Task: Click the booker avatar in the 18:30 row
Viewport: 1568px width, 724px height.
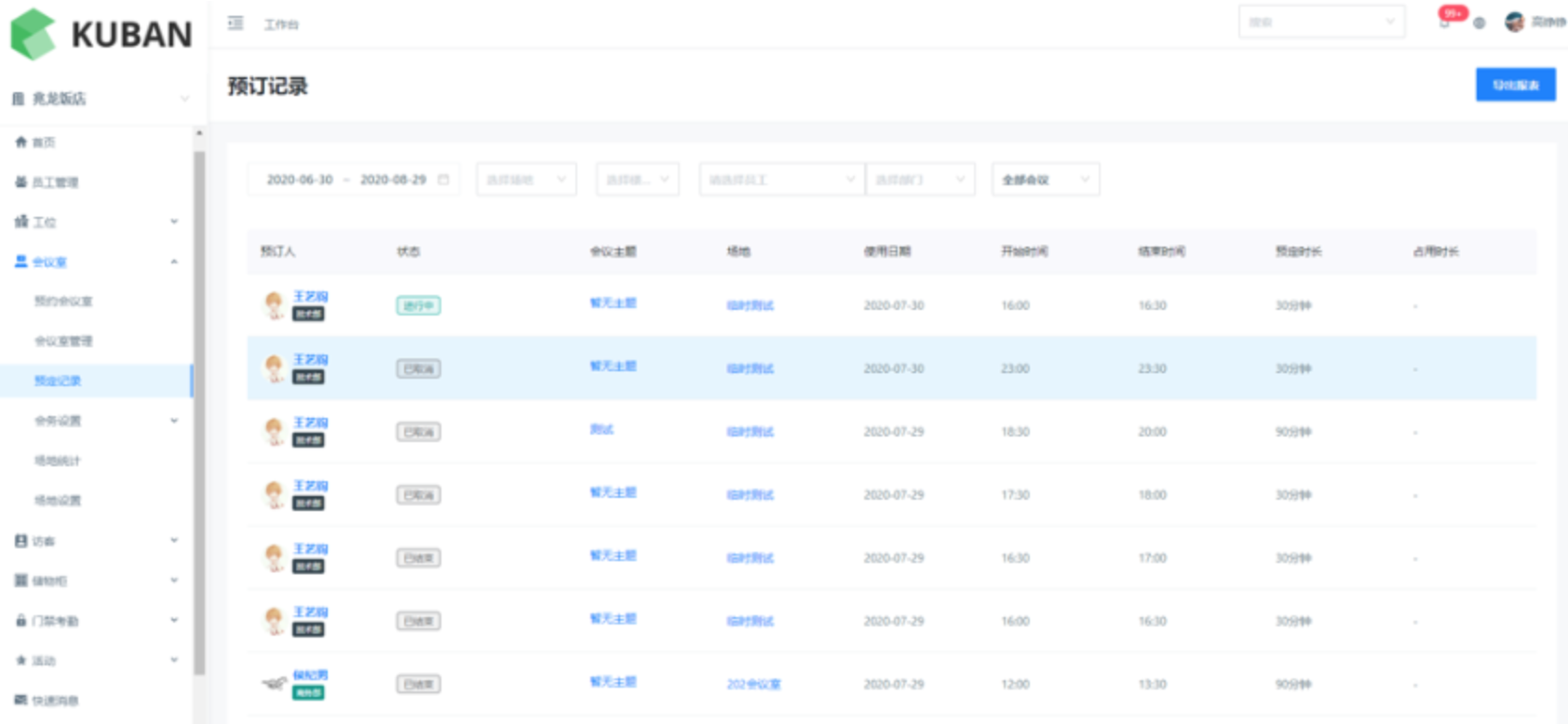Action: coord(274,432)
